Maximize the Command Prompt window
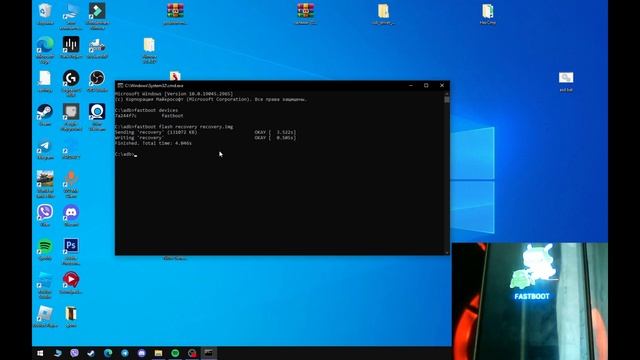Screen dimensions: 640x360 [x=426, y=85]
